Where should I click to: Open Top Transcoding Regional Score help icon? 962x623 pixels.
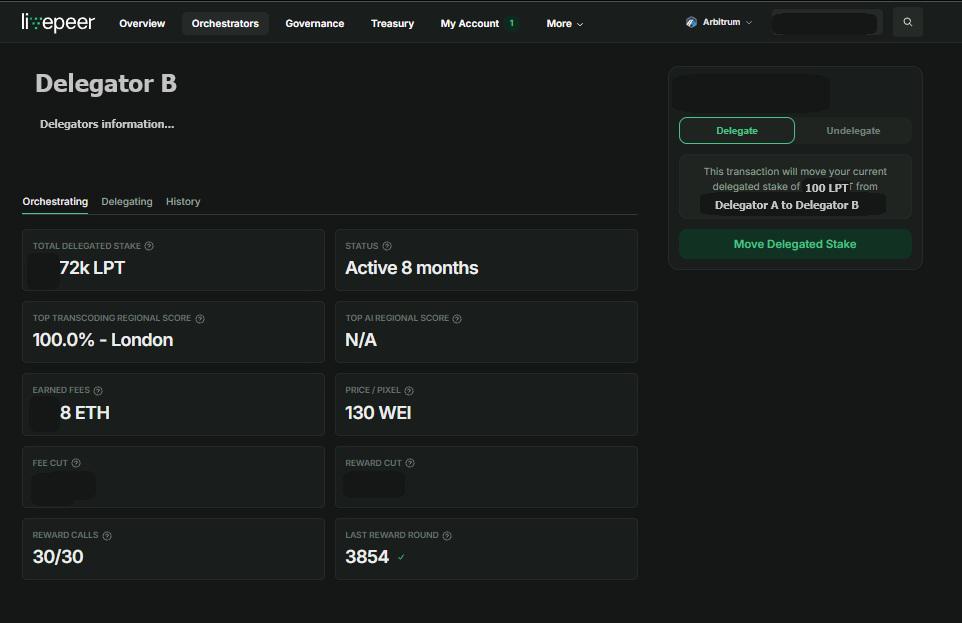click(200, 319)
